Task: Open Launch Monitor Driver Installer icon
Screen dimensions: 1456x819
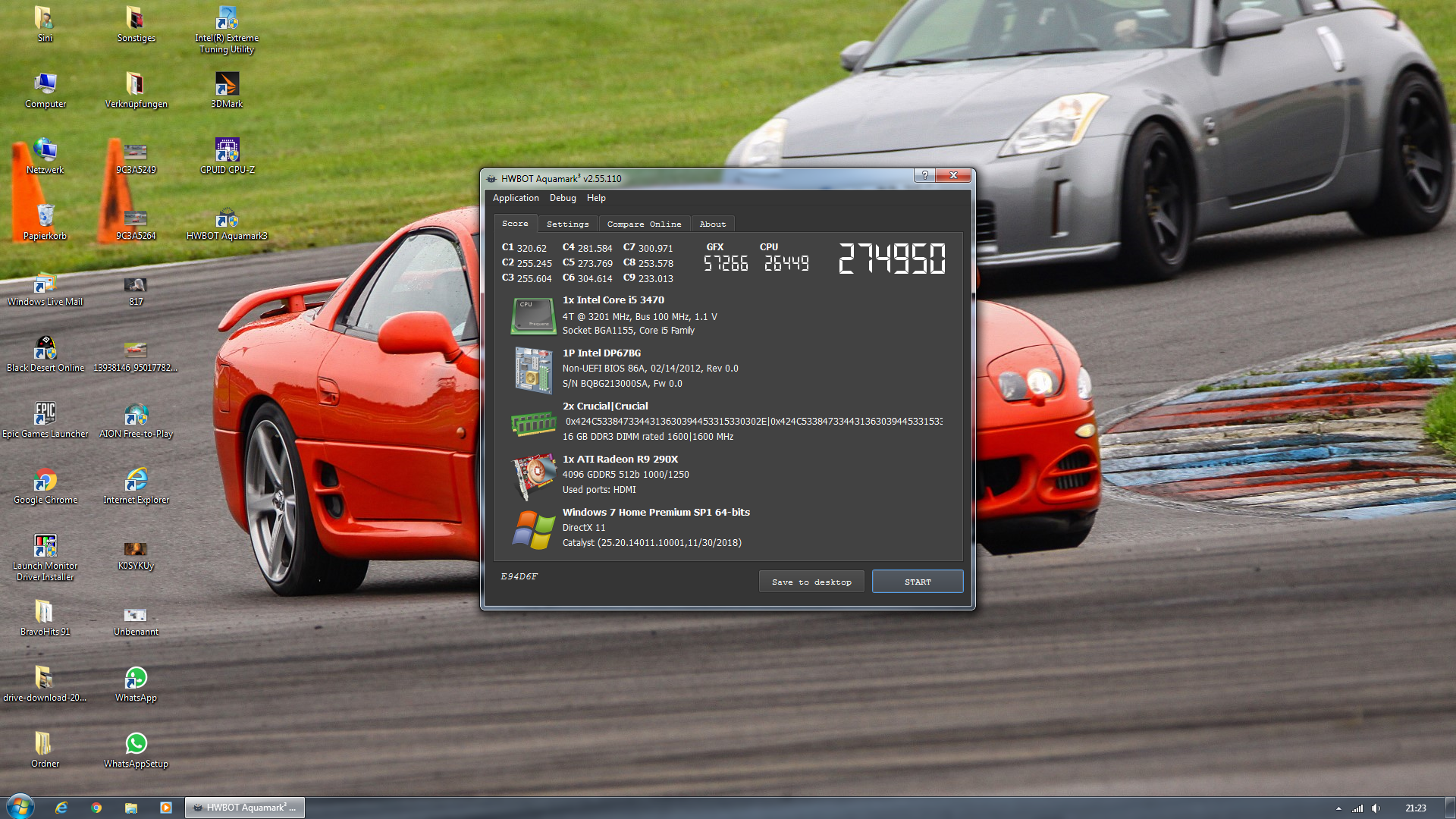Action: tap(45, 557)
